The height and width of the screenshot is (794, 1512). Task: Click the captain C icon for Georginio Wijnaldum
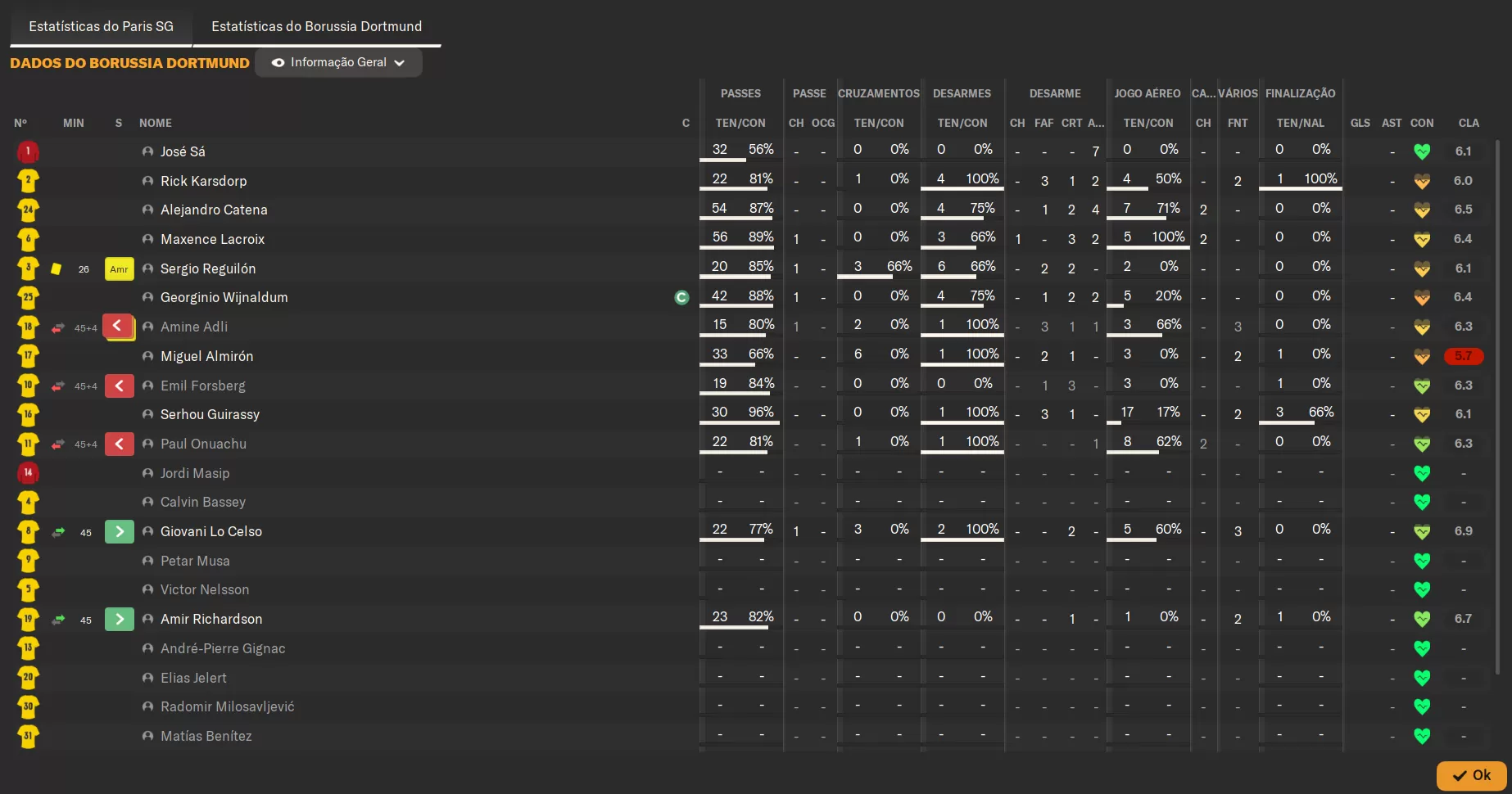pos(681,298)
